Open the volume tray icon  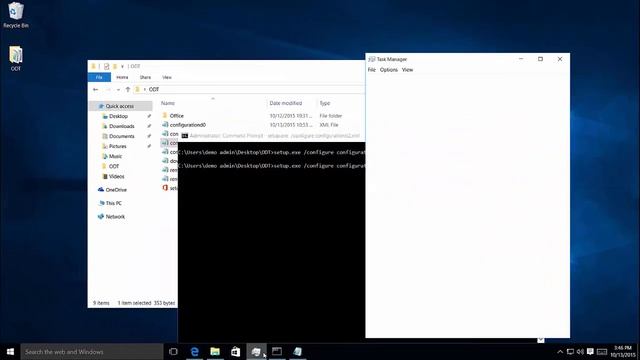tap(580, 351)
